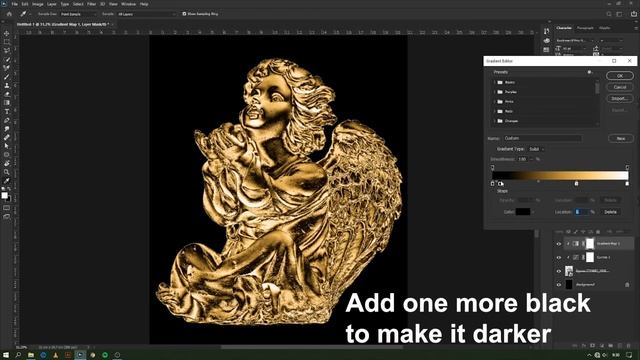
Task: Select the Rectangular Marquee tool
Action: 7,42
